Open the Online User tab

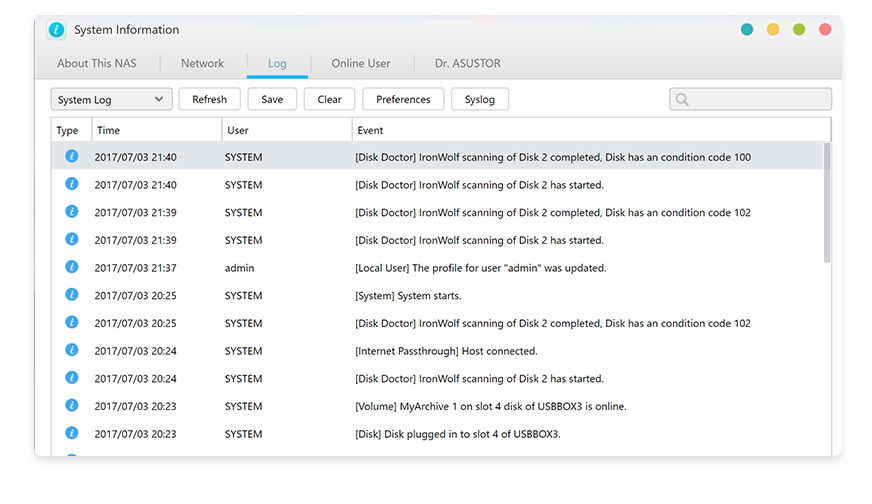[361, 63]
